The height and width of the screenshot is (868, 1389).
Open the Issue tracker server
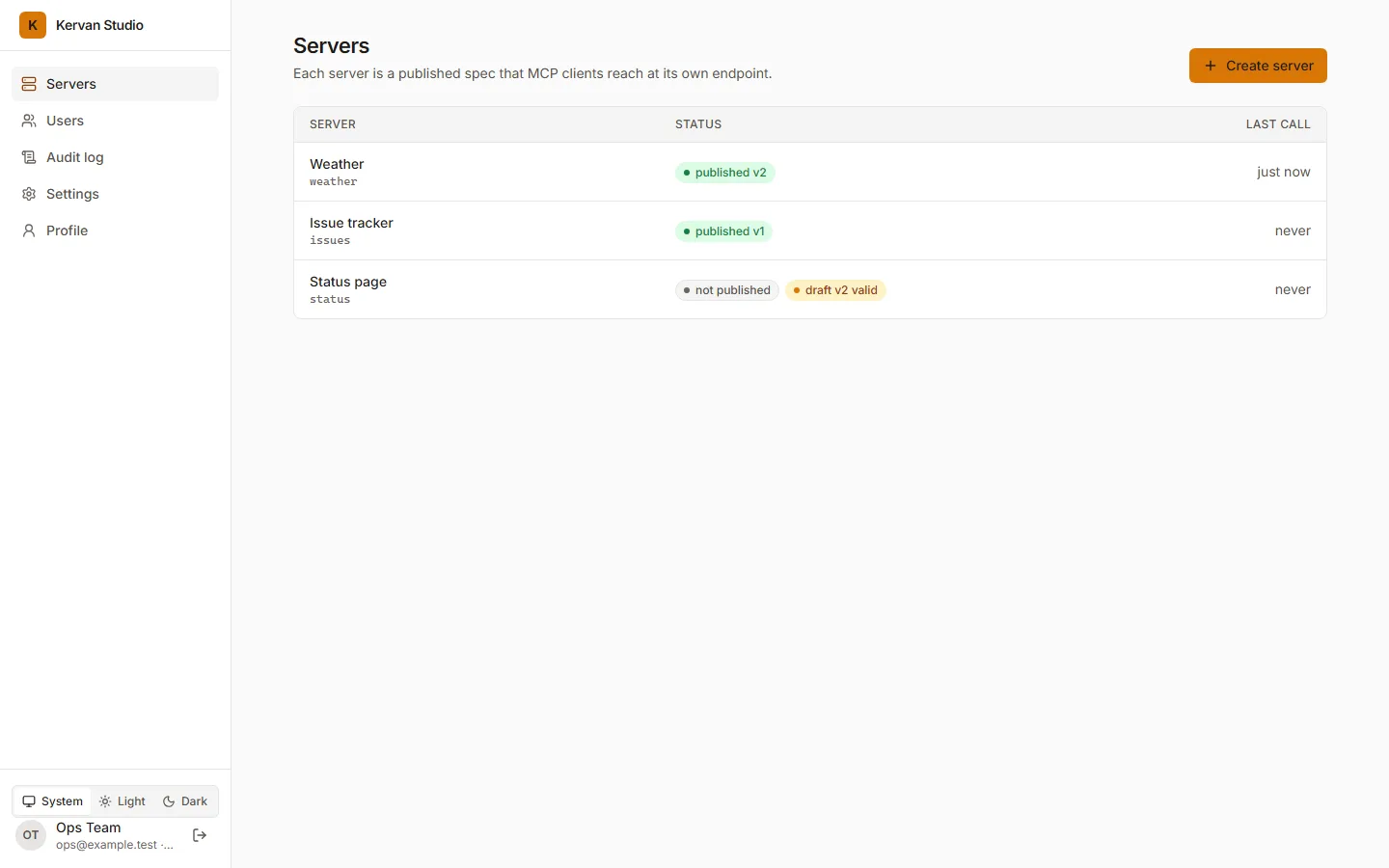[351, 223]
